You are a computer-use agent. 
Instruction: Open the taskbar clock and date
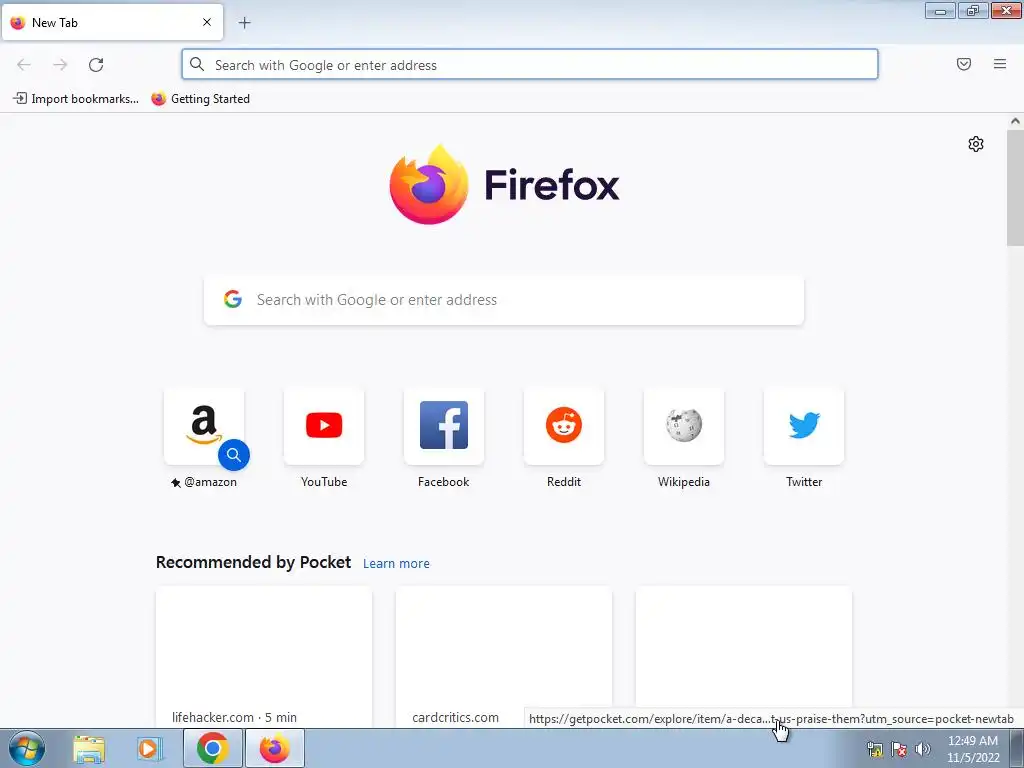click(973, 748)
